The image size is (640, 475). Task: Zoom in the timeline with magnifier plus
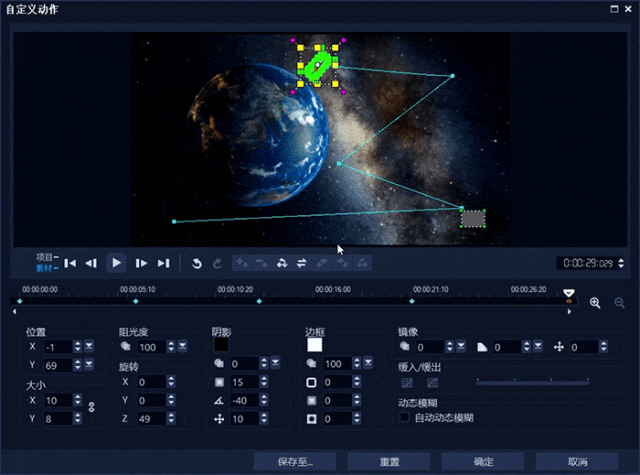(595, 303)
